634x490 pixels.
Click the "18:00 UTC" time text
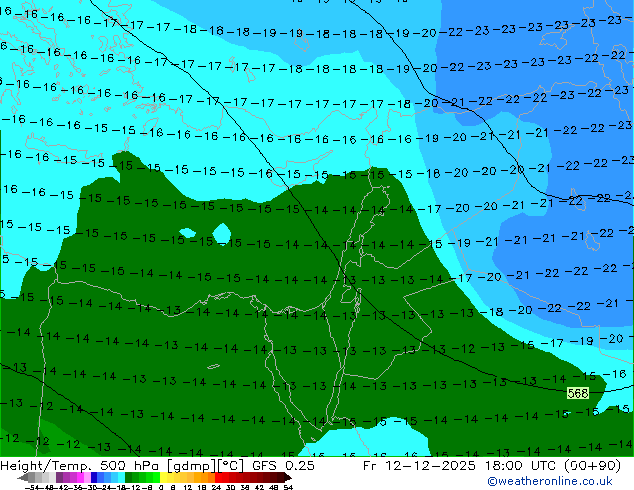[522, 465]
